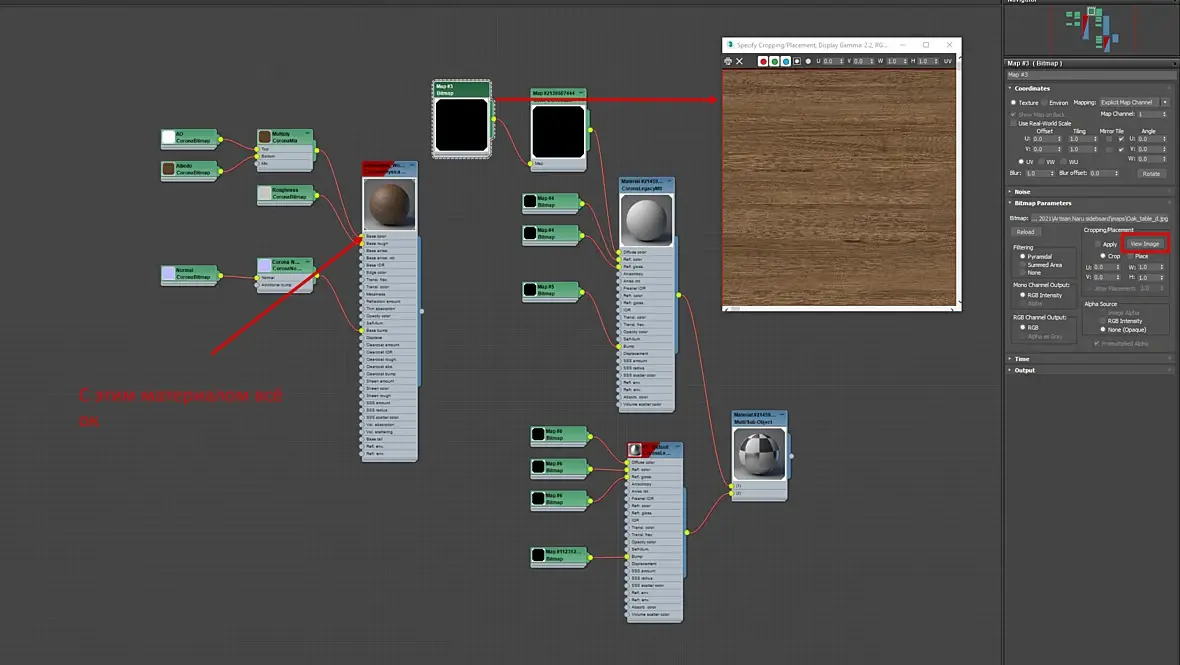The image size is (1180, 665).
Task: Expand the Output rollout
Action: click(1023, 370)
